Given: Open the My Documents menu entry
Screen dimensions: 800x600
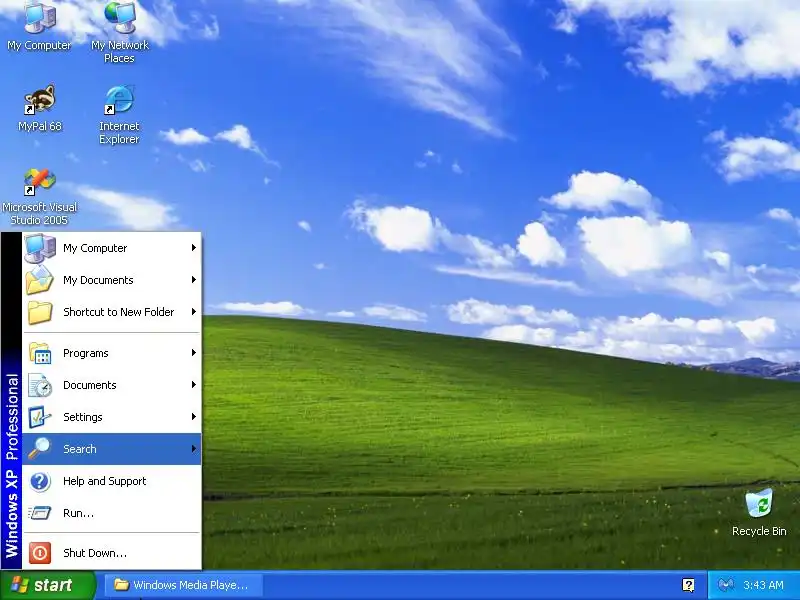Looking at the screenshot, I should [112, 280].
